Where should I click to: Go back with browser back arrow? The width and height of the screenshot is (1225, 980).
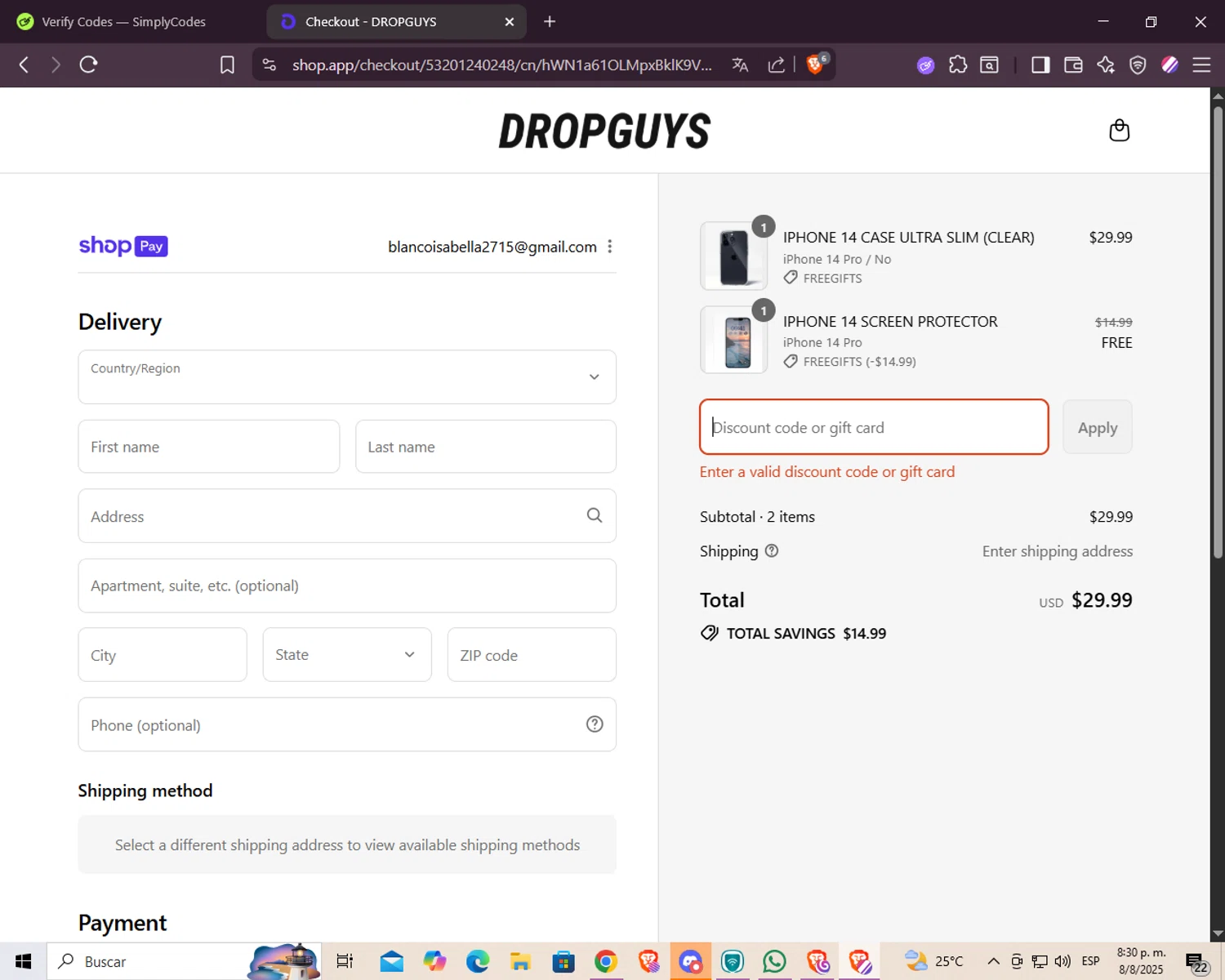pyautogui.click(x=24, y=65)
